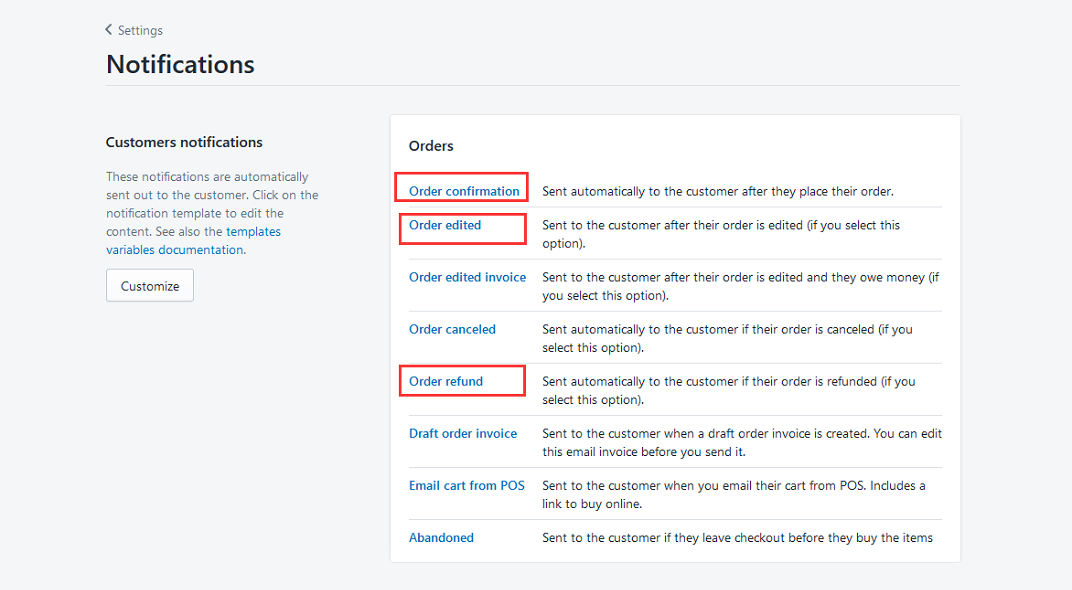Open the Order refund template
Image resolution: width=1072 pixels, height=590 pixels.
pyautogui.click(x=446, y=381)
